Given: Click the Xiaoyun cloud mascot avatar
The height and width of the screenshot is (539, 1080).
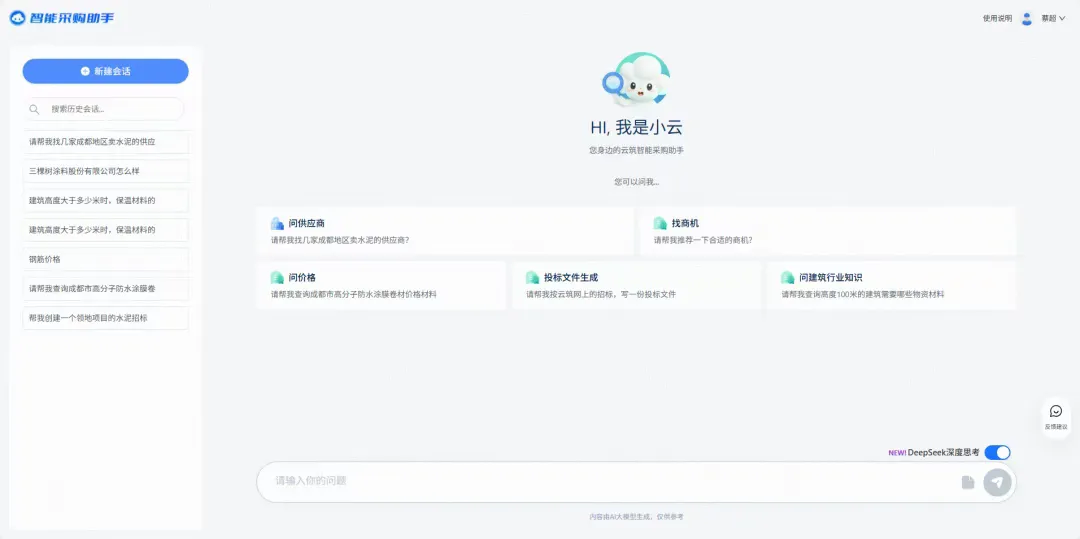Looking at the screenshot, I should (x=637, y=81).
